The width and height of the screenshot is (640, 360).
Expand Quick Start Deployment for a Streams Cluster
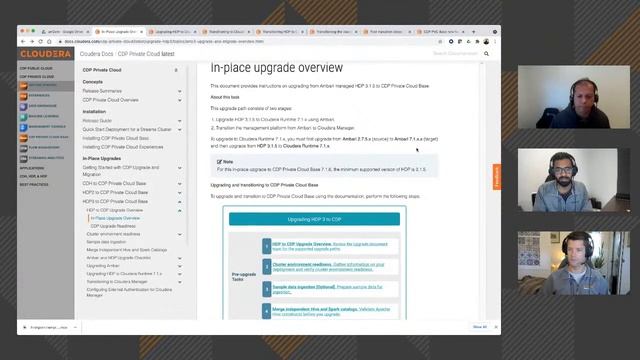point(180,130)
